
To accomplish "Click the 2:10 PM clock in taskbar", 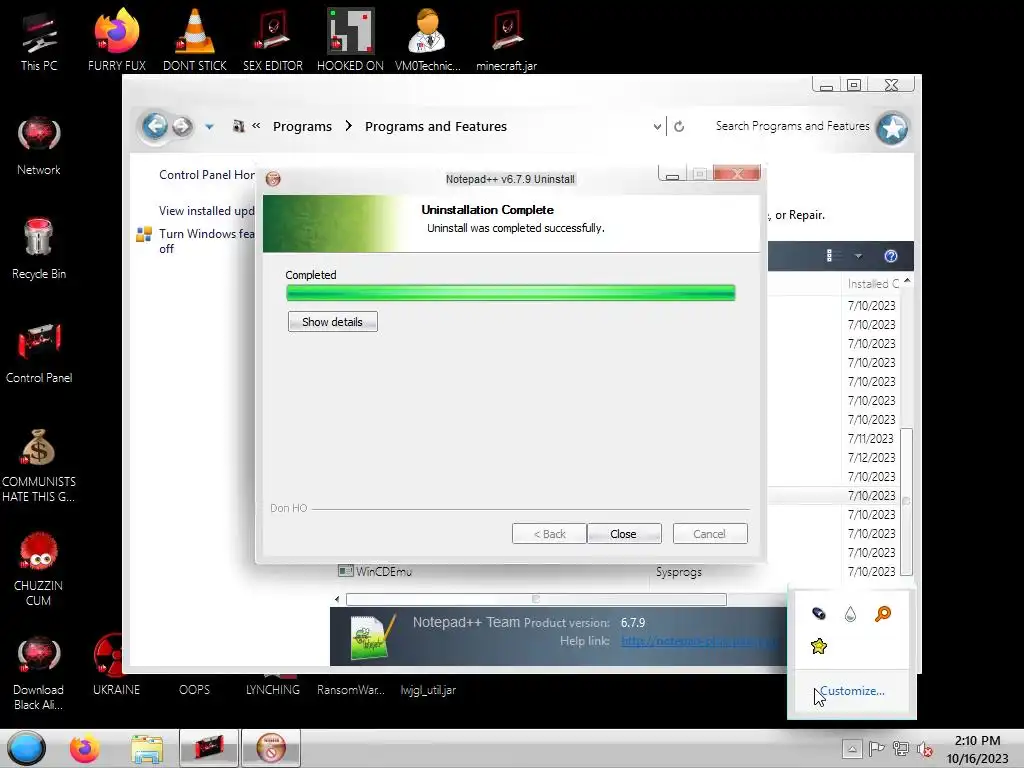I will pos(977,741).
